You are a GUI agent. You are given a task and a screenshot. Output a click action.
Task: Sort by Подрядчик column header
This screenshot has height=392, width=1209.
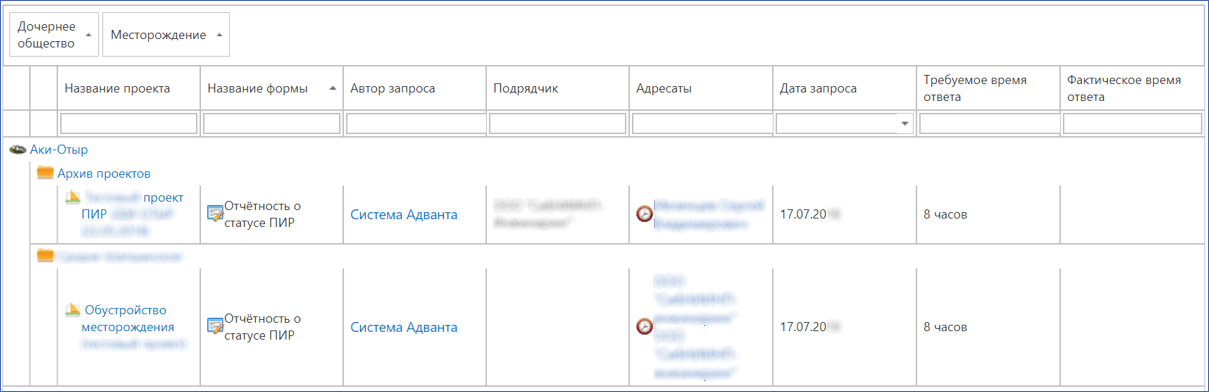558,89
